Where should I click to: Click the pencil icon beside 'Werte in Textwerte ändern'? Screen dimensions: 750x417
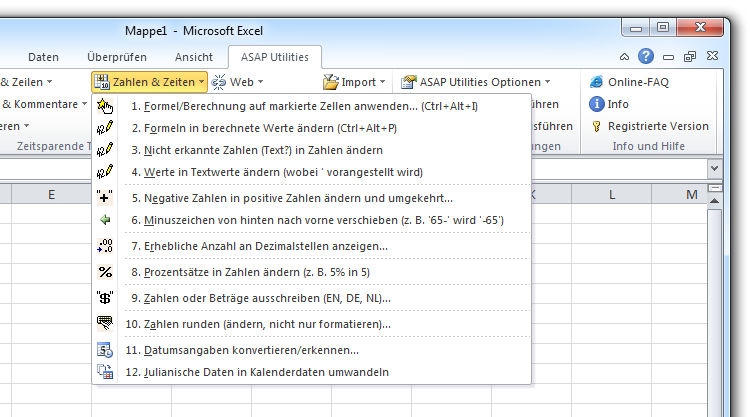coord(105,172)
